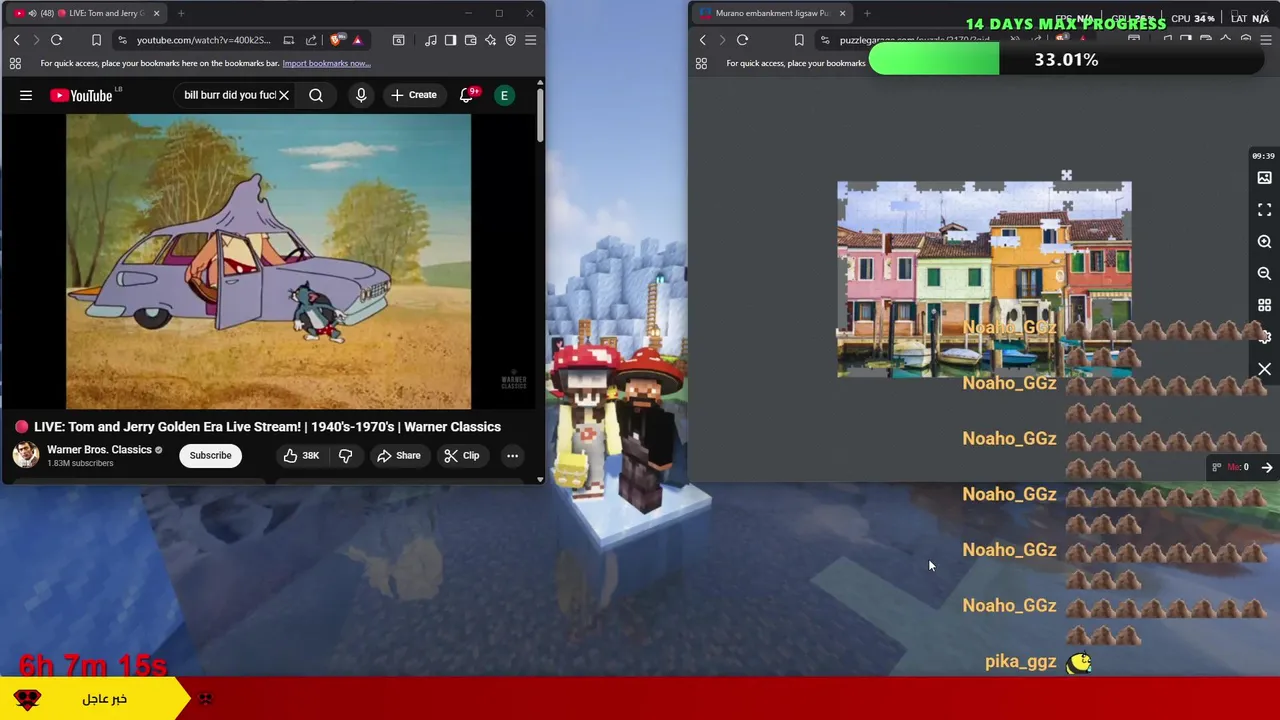Zoom in on the jigsaw puzzle
This screenshot has width=1280, height=720.
pos(1264,242)
